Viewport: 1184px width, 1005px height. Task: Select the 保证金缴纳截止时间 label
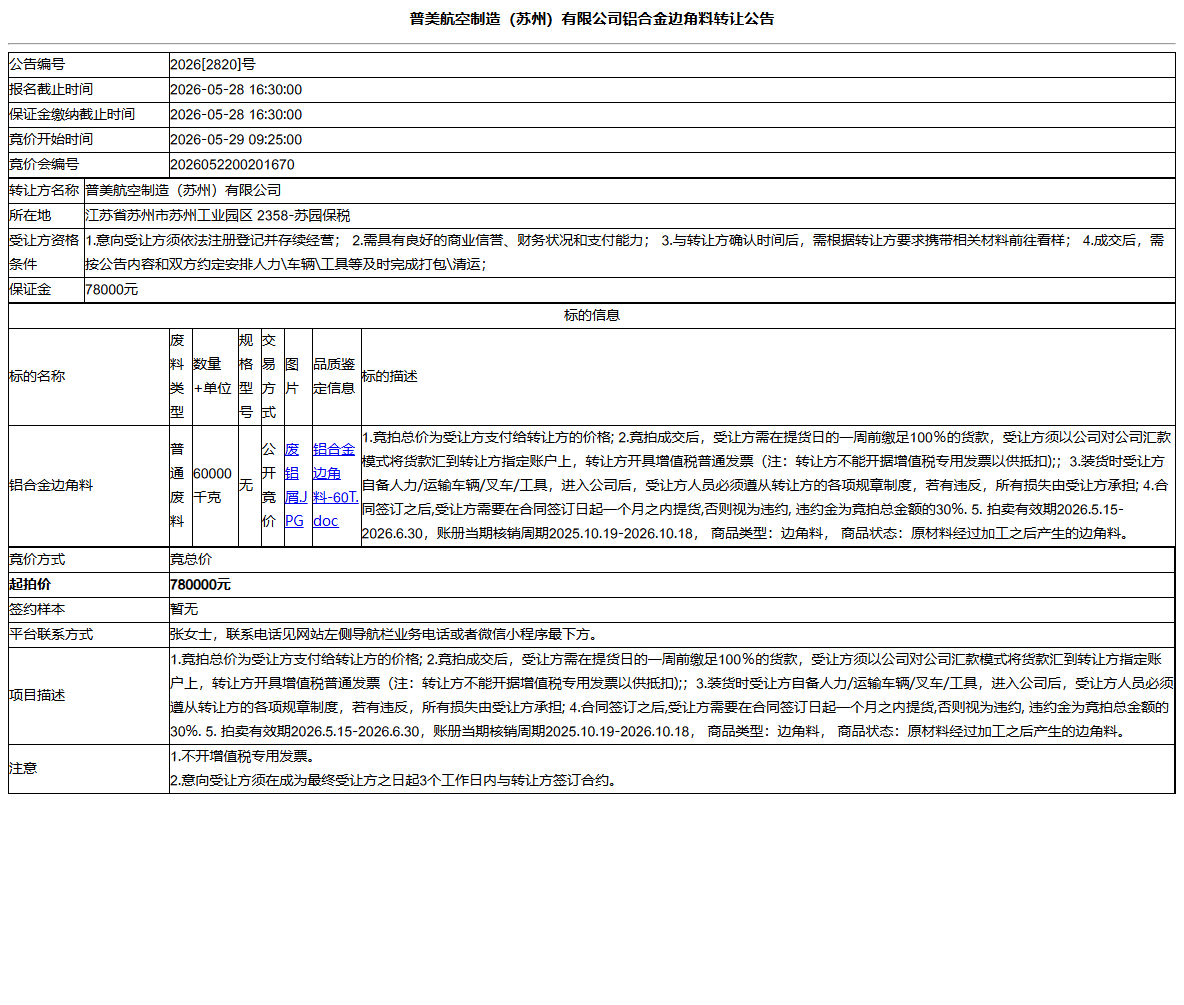pyautogui.click(x=72, y=115)
